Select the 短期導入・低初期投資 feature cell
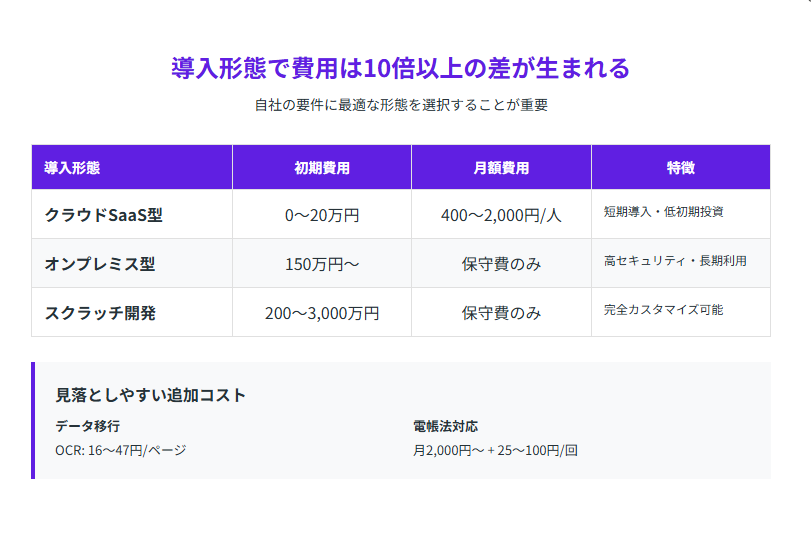The height and width of the screenshot is (543, 811). [x=663, y=212]
